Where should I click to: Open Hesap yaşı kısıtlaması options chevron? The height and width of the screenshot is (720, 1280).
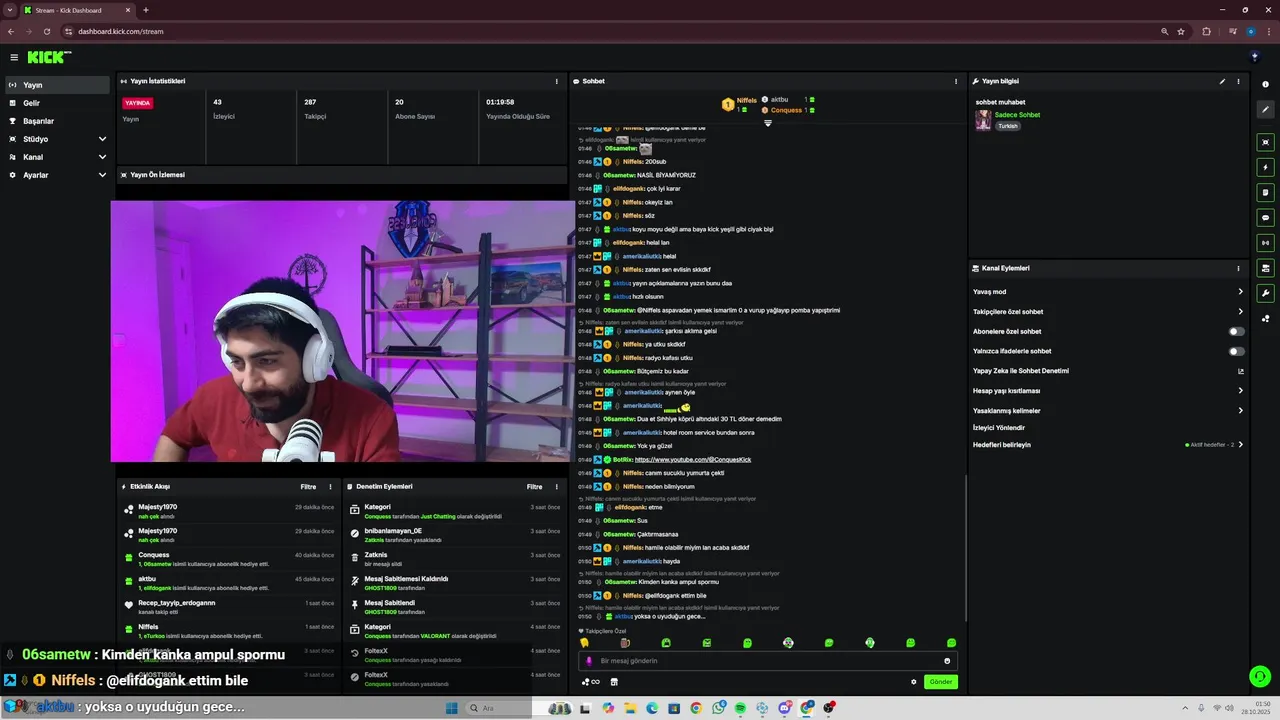click(x=1241, y=391)
